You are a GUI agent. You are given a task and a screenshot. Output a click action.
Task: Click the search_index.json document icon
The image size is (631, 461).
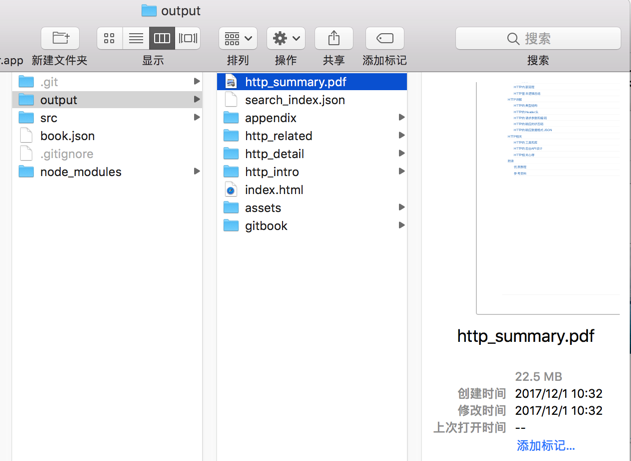pyautogui.click(x=231, y=100)
